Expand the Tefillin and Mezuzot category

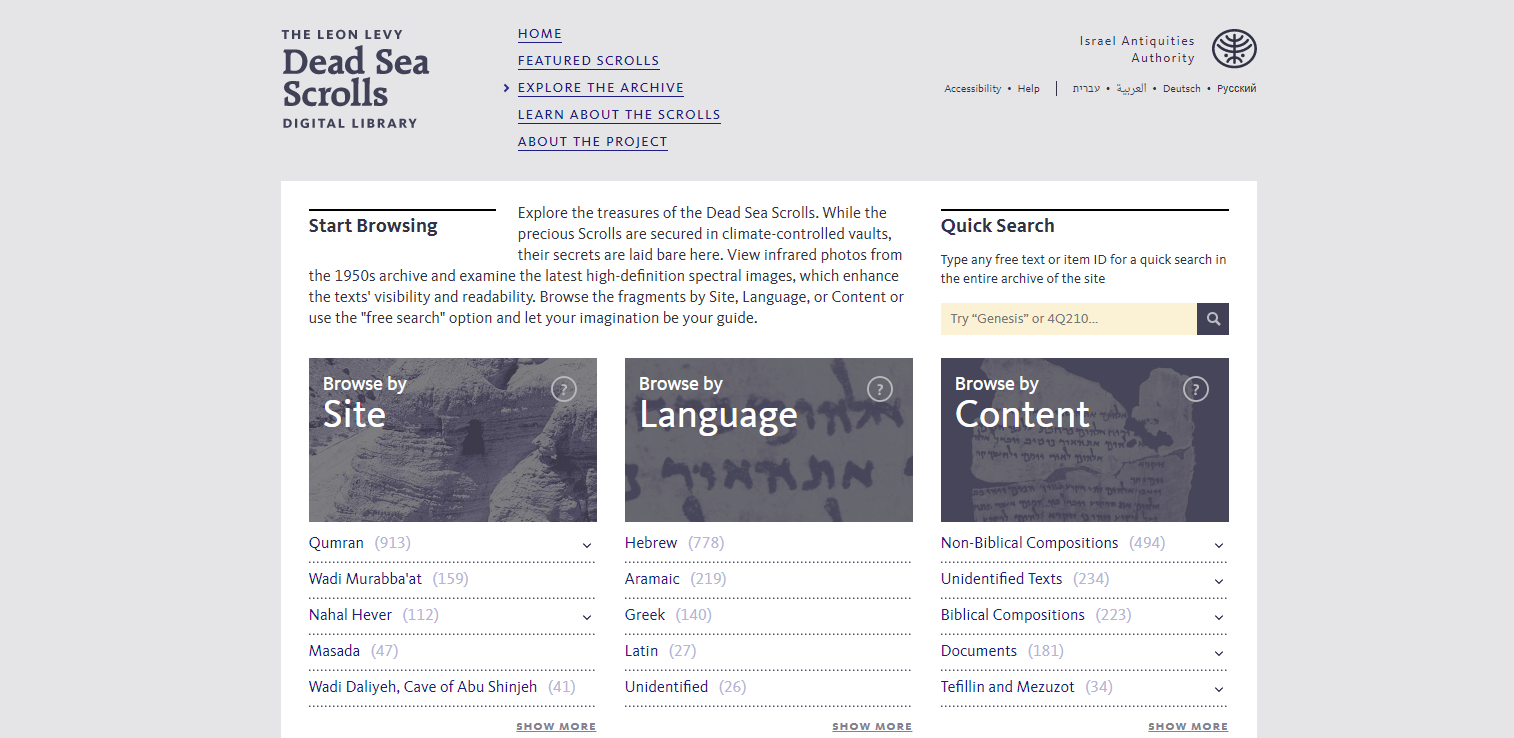[1219, 689]
